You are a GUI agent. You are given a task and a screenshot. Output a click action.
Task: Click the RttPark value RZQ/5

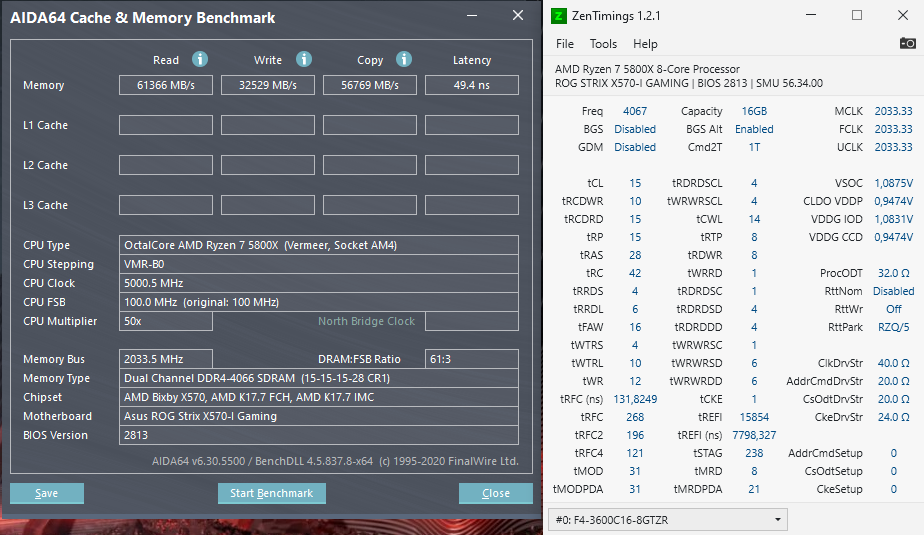tap(893, 327)
